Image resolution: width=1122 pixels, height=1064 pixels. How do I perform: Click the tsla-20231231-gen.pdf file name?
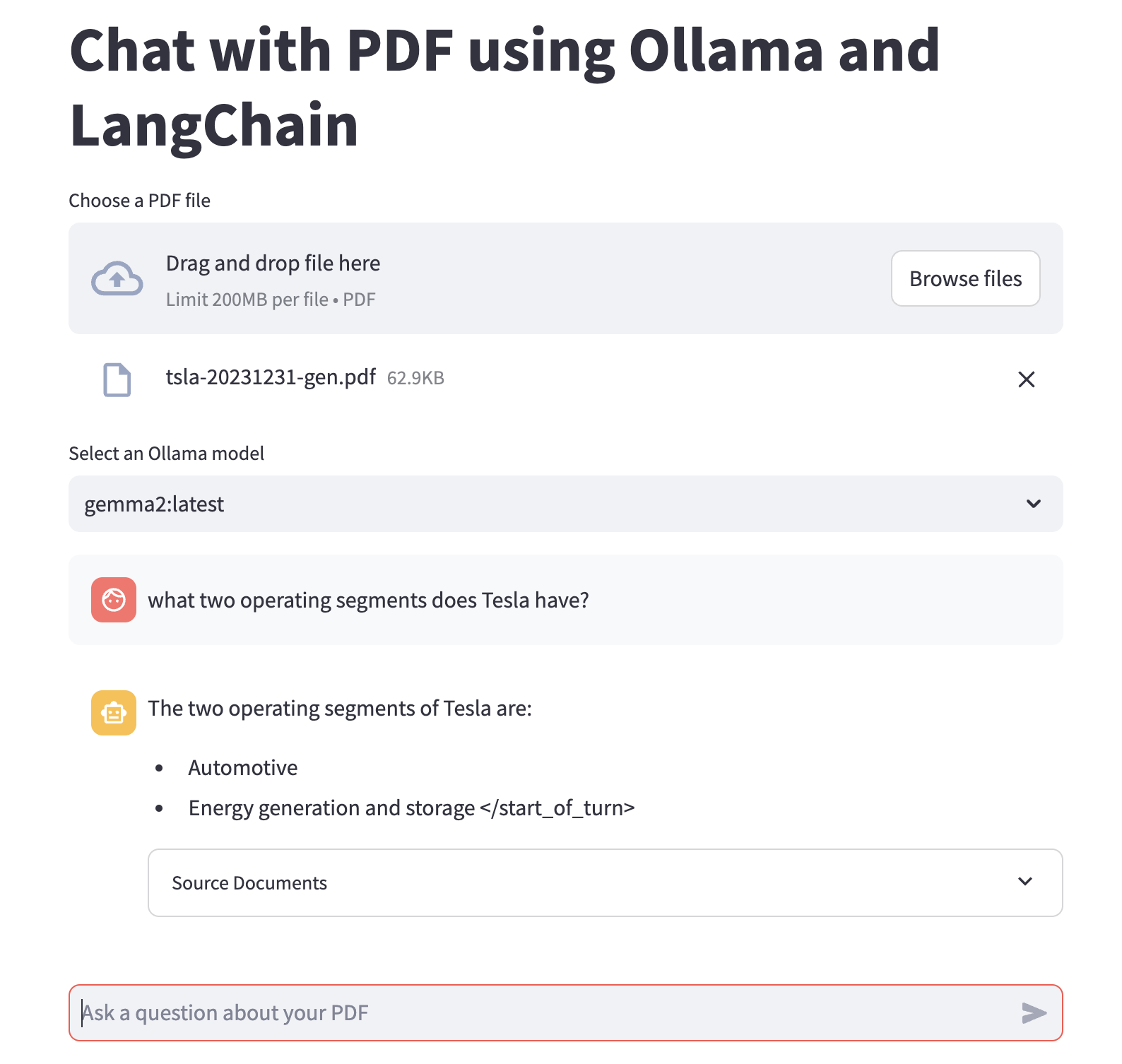coord(271,377)
